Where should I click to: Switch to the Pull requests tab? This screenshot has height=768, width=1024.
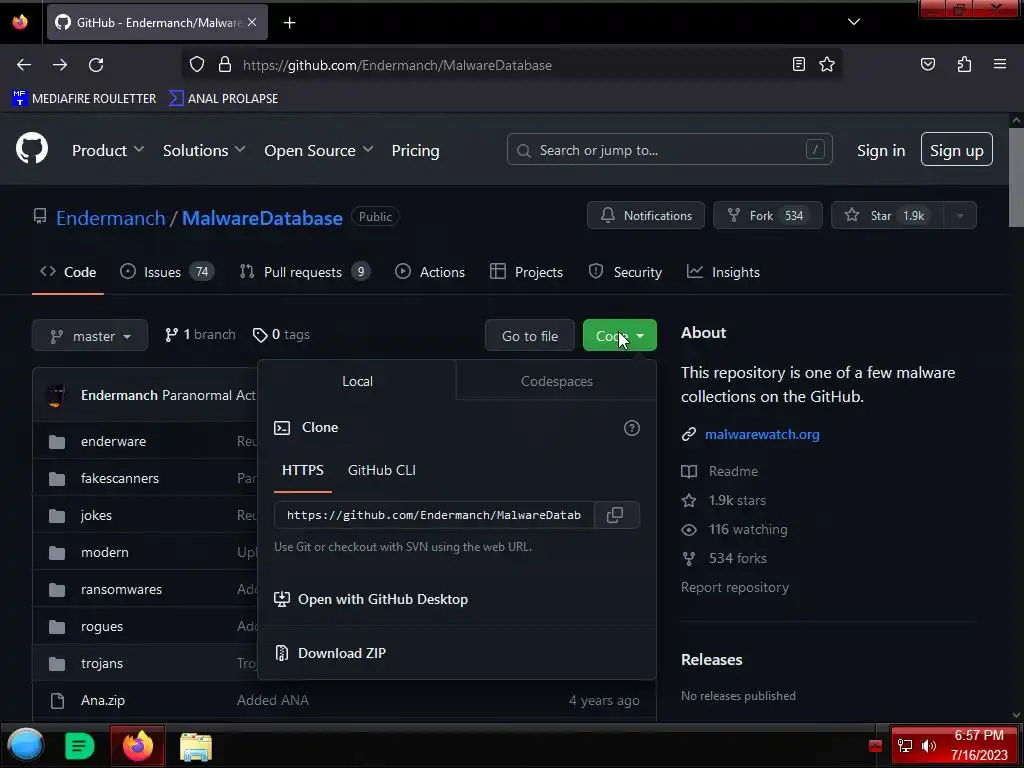coord(304,272)
